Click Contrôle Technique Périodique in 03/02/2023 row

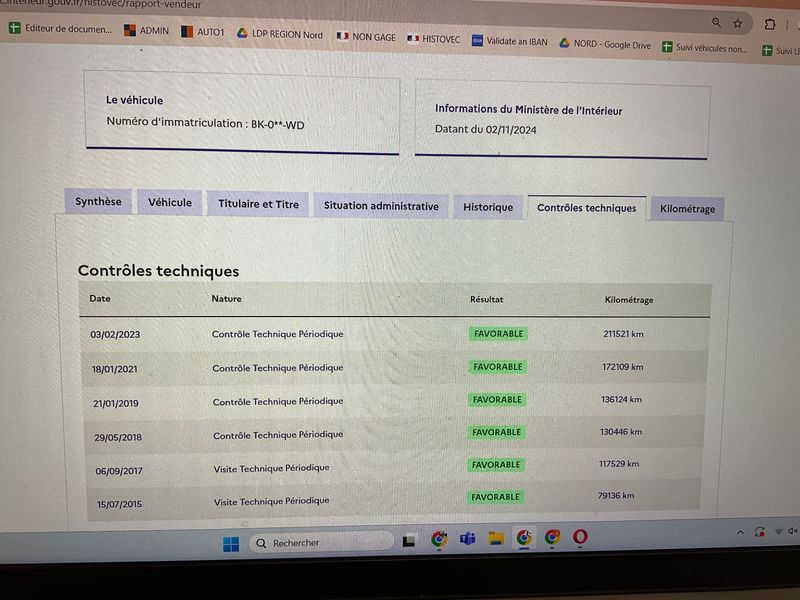278,334
